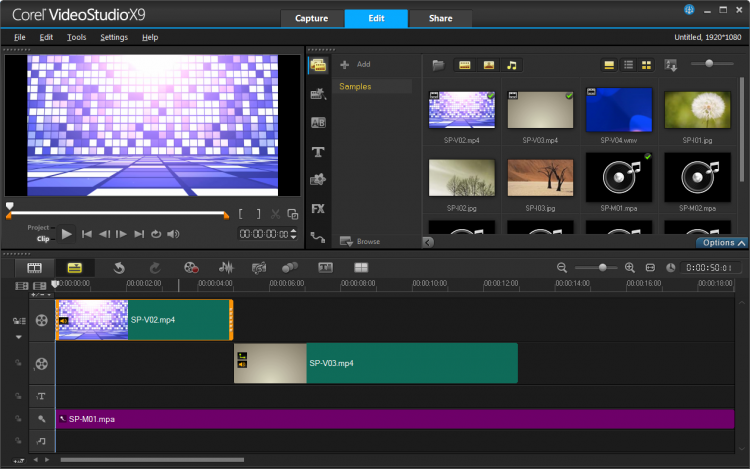Viewport: 750px width, 469px height.
Task: Open the Sound Mixer tool
Action: coord(226,268)
